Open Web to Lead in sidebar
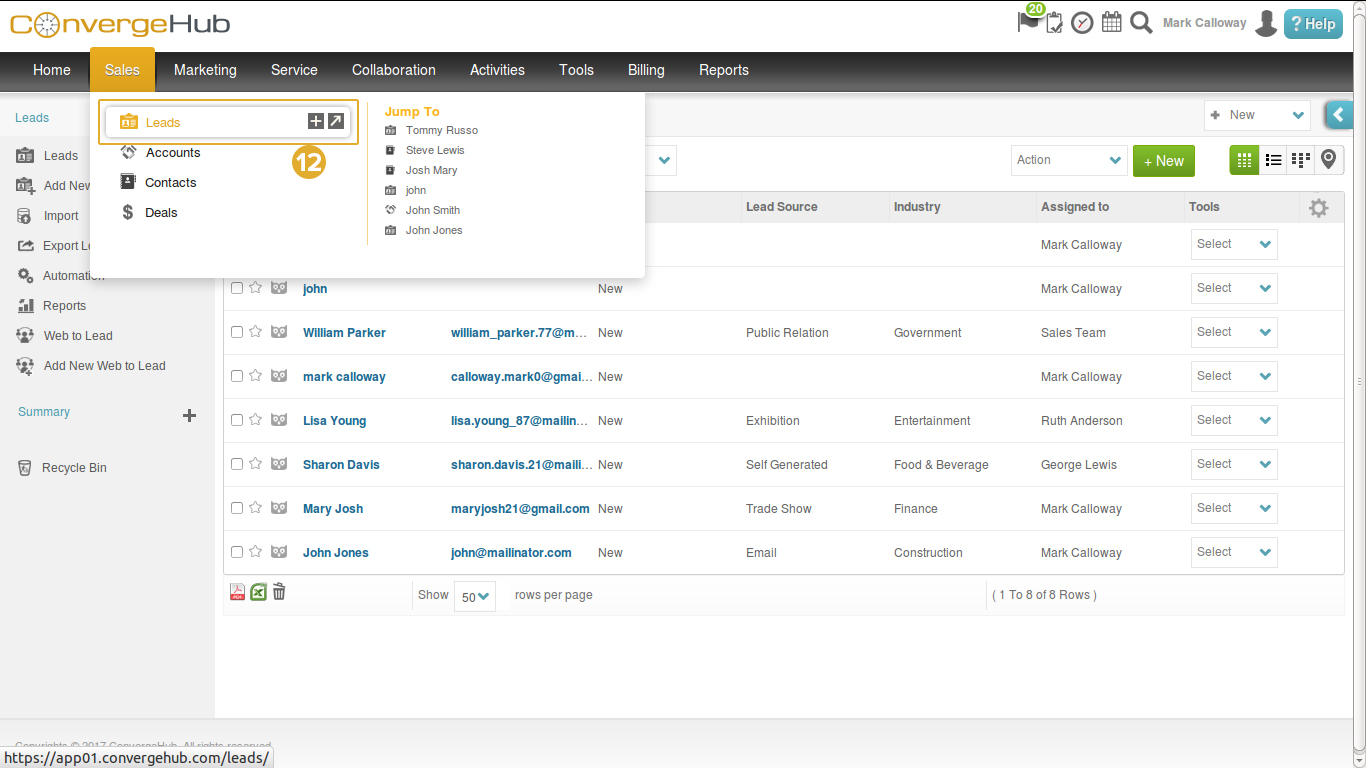The width and height of the screenshot is (1366, 768). click(78, 336)
